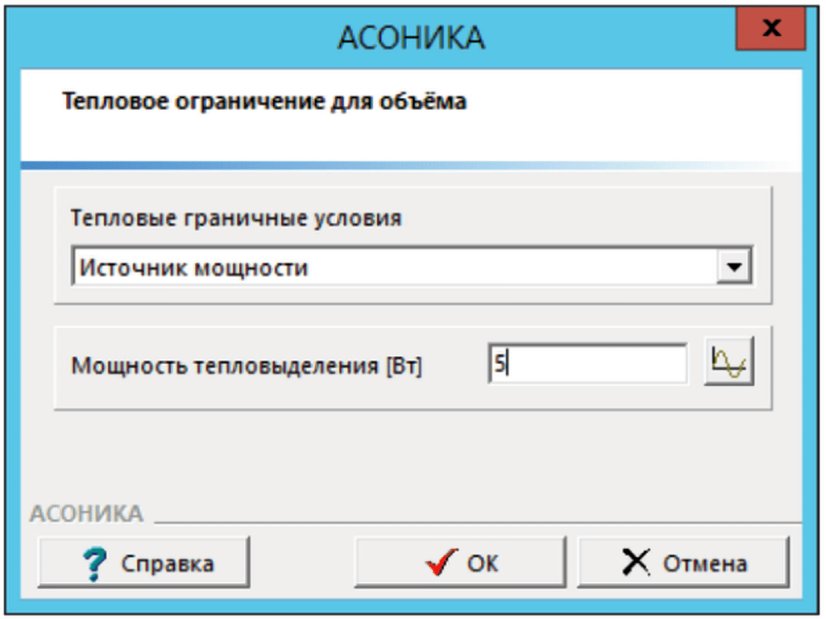Viewport: 826px width, 619px height.
Task: Confirm the dialog with the OK button
Action: coord(460,562)
